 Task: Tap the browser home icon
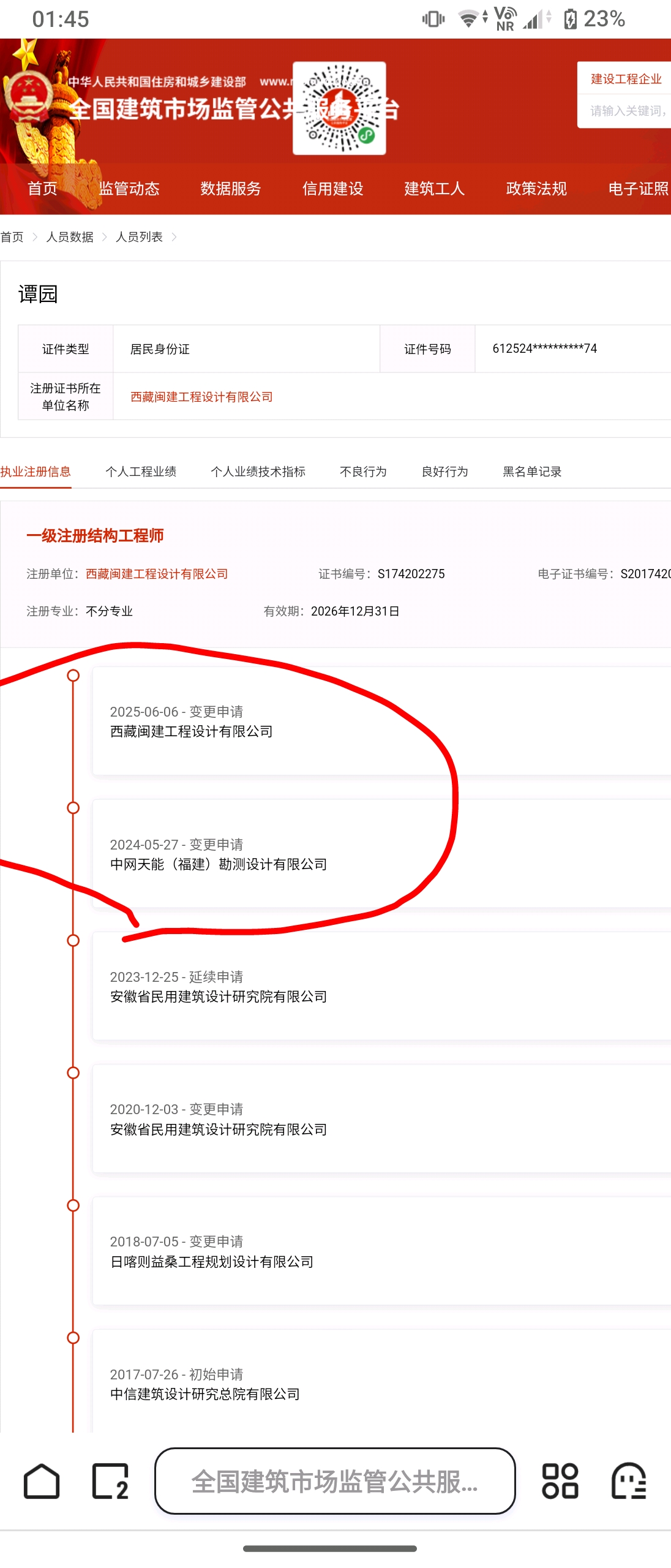tap(42, 1481)
